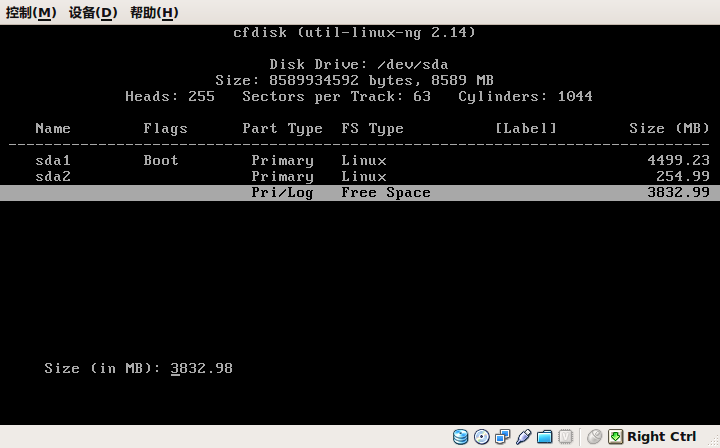Click the Cylinders: 1044 text
The width and height of the screenshot is (720, 448).
525,96
